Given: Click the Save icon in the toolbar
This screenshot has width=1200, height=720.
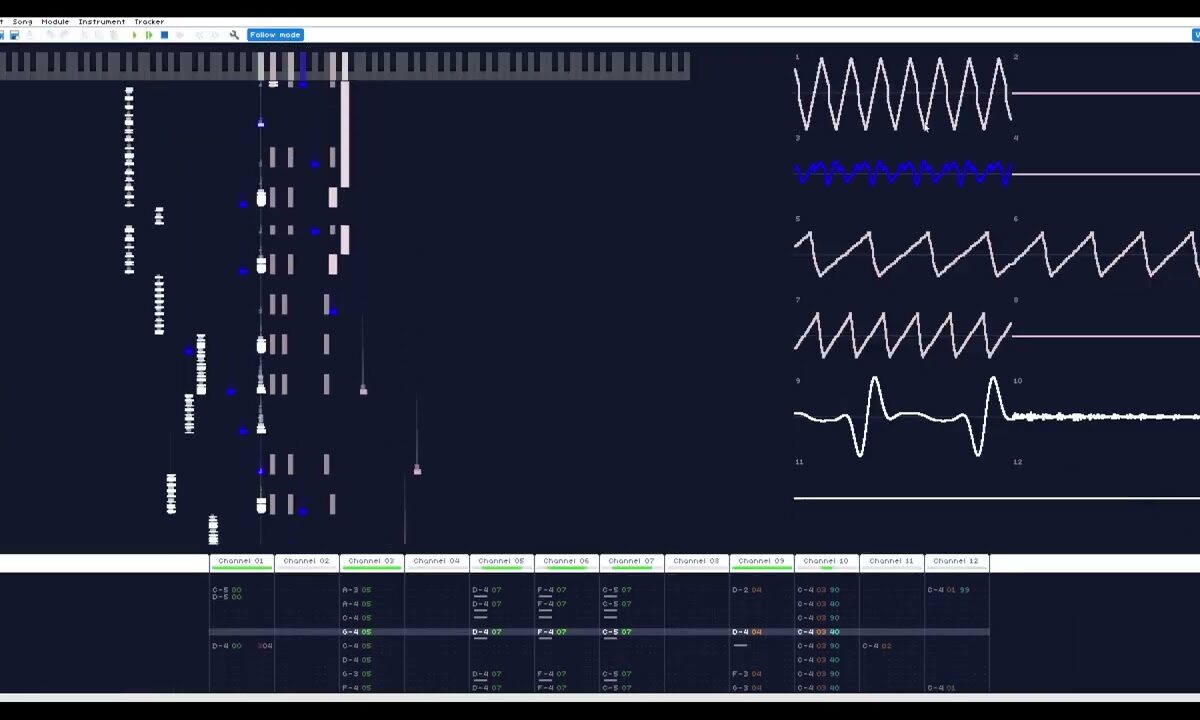Looking at the screenshot, I should 14,35.
